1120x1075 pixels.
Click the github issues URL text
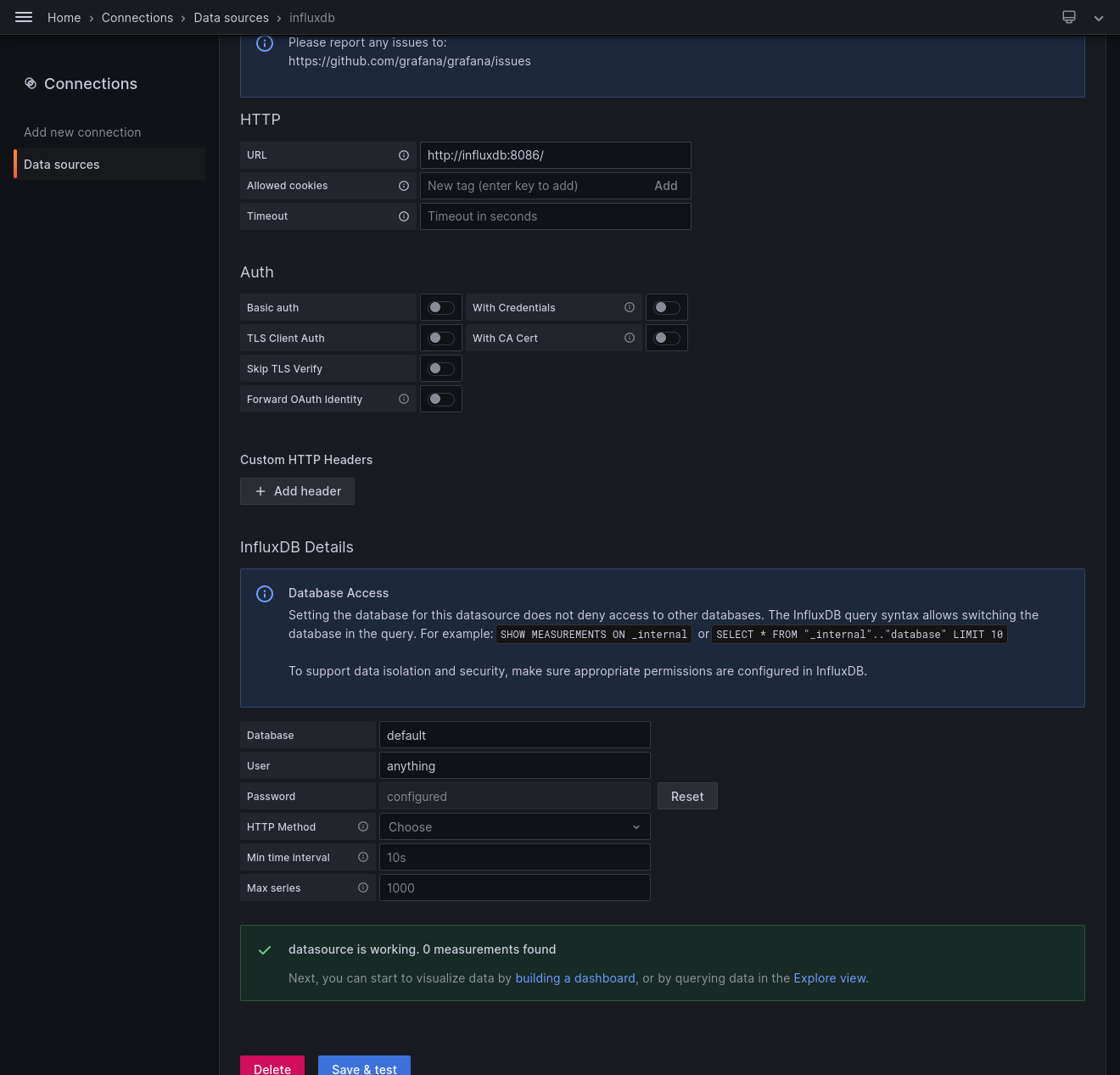(x=410, y=61)
